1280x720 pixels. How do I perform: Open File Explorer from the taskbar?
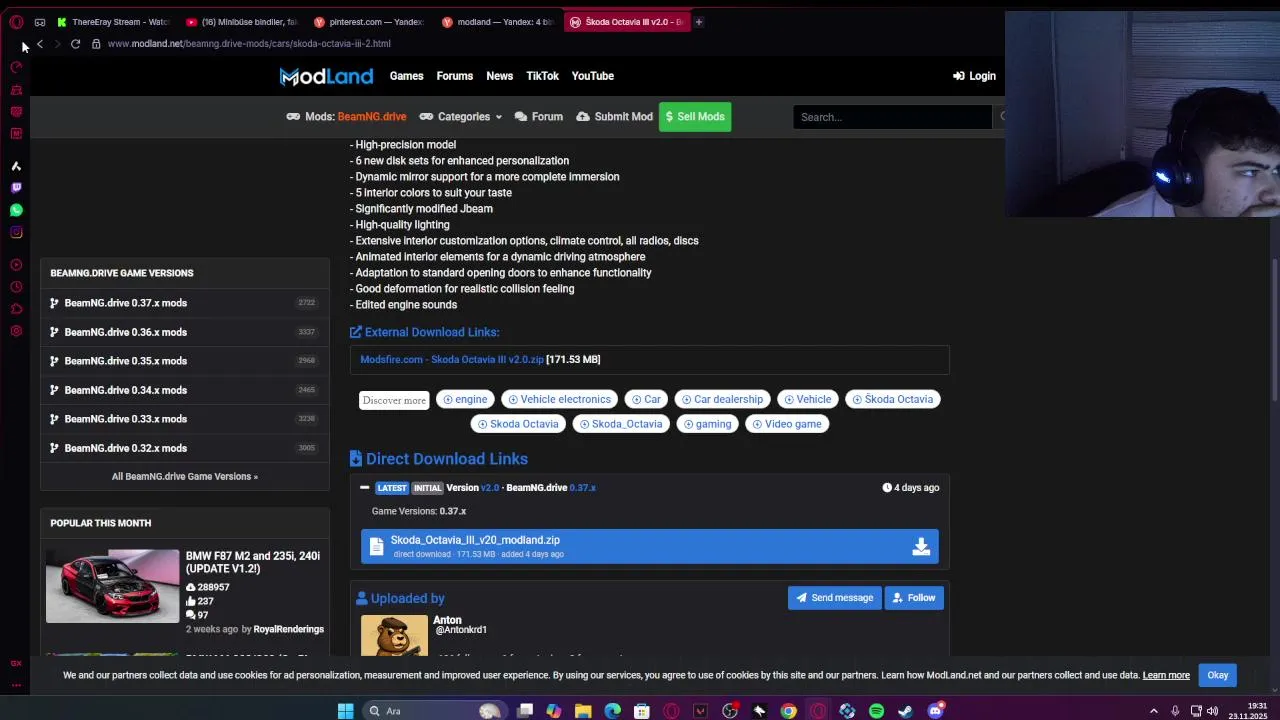coord(583,711)
